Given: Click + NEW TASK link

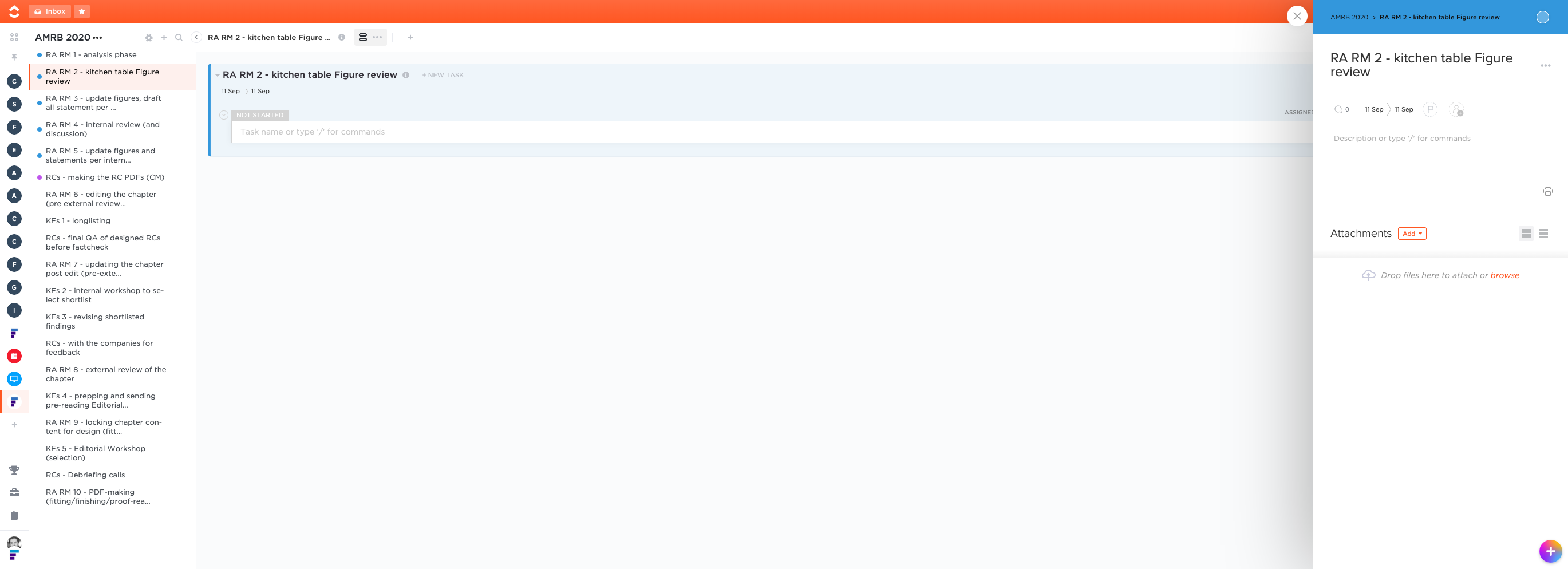Looking at the screenshot, I should click(x=443, y=75).
